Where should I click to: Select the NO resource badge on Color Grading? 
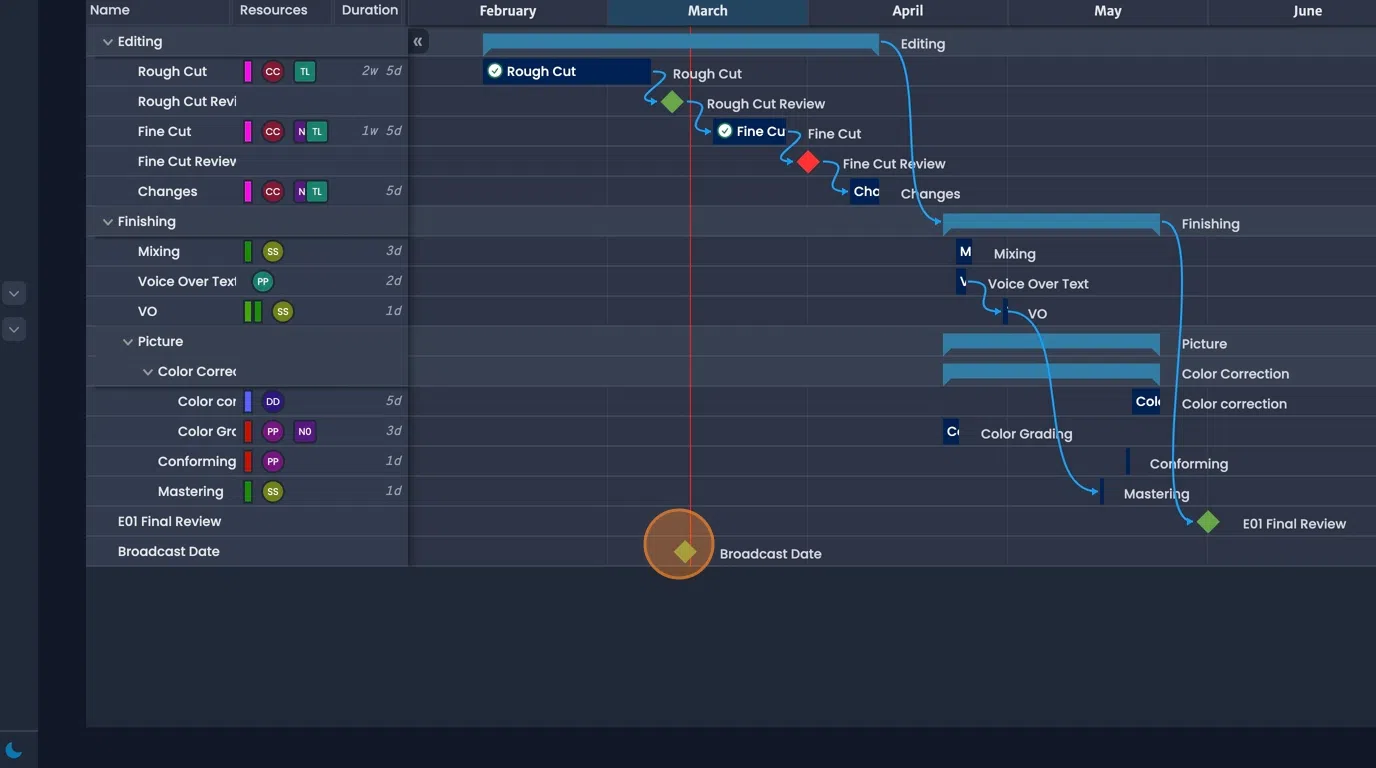coord(305,431)
